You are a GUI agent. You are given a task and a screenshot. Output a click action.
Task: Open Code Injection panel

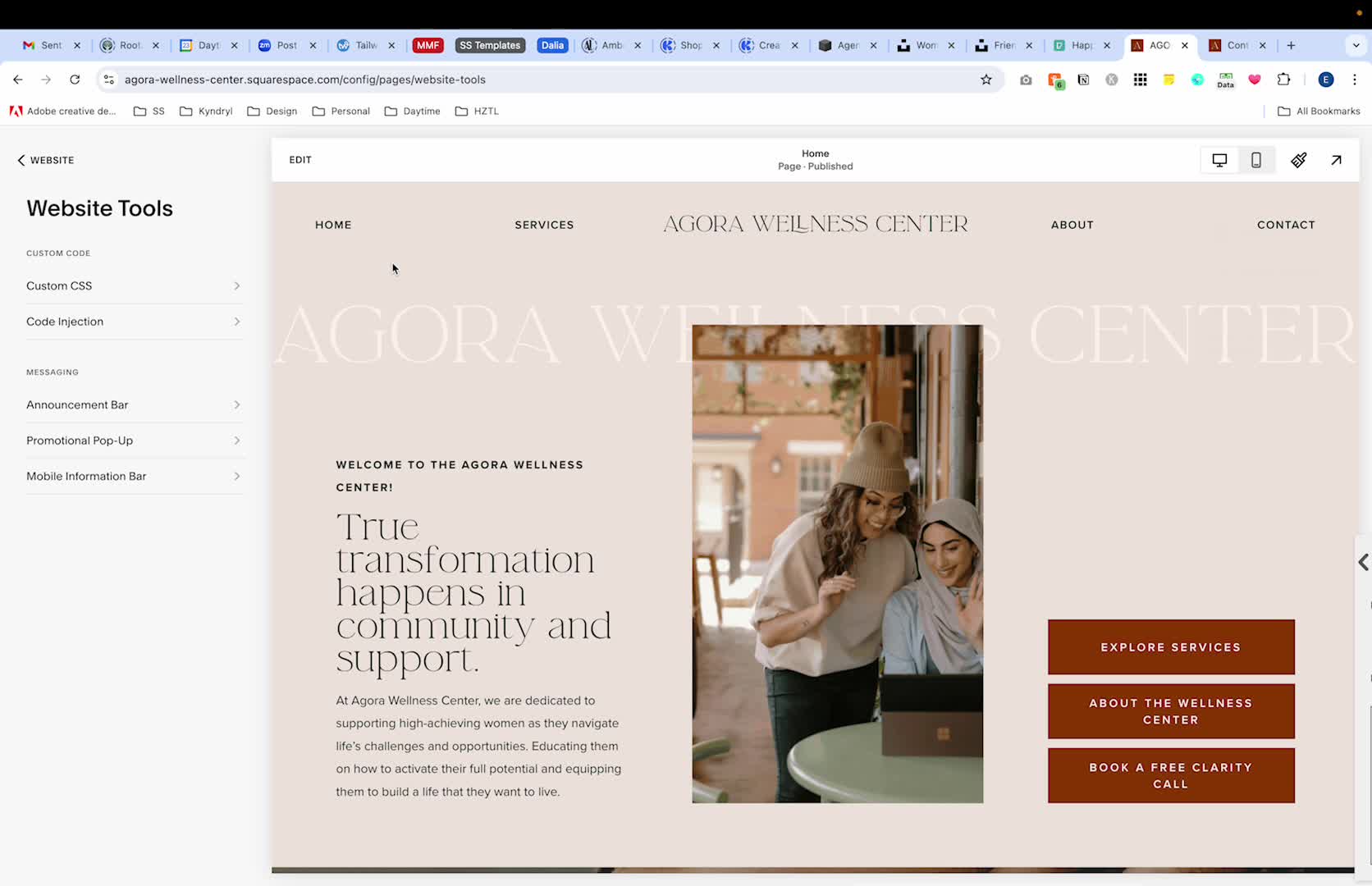[134, 322]
